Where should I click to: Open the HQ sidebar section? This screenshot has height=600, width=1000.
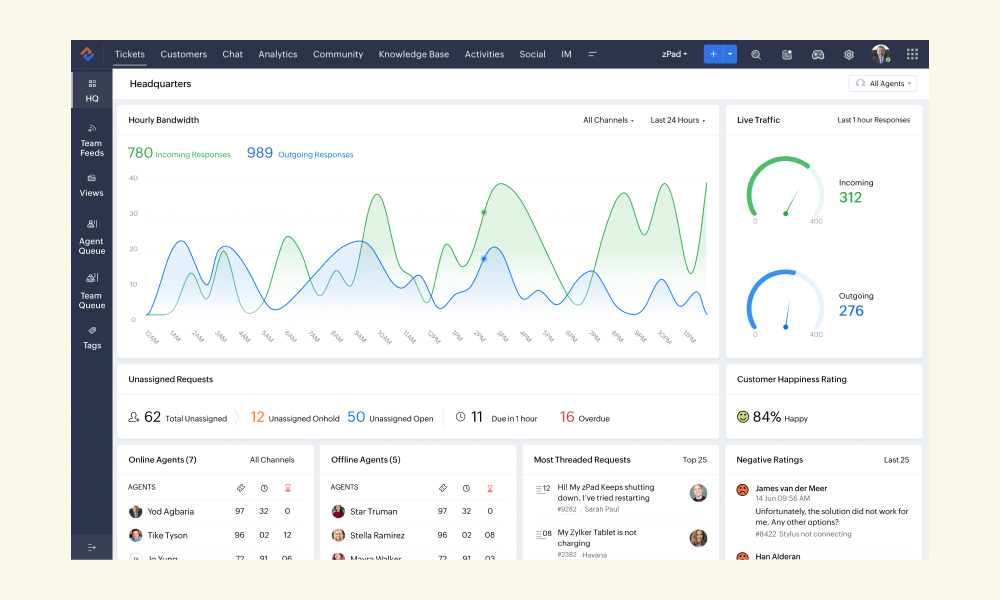[x=92, y=91]
